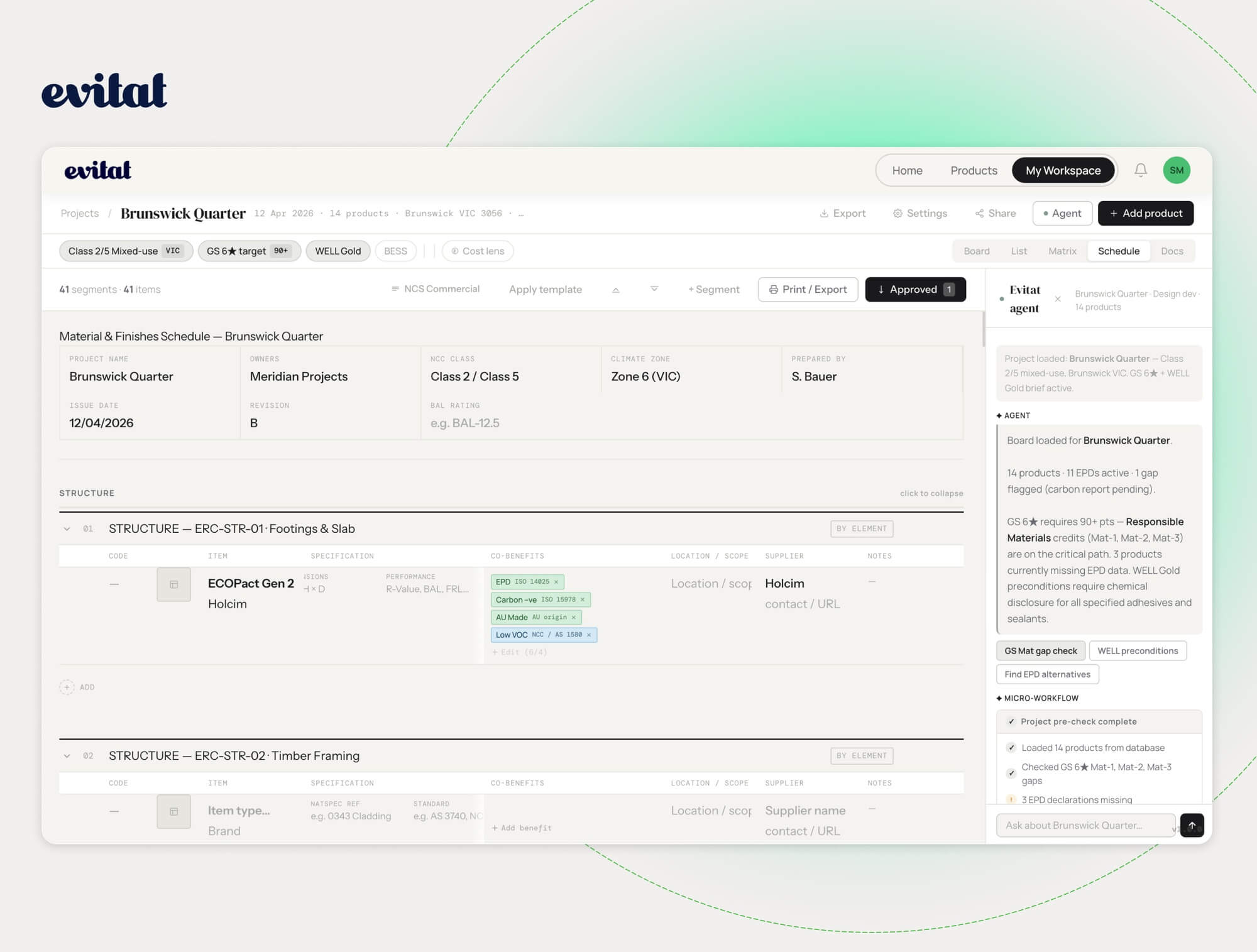Remove the EPD ISO 14025 tag

(556, 582)
